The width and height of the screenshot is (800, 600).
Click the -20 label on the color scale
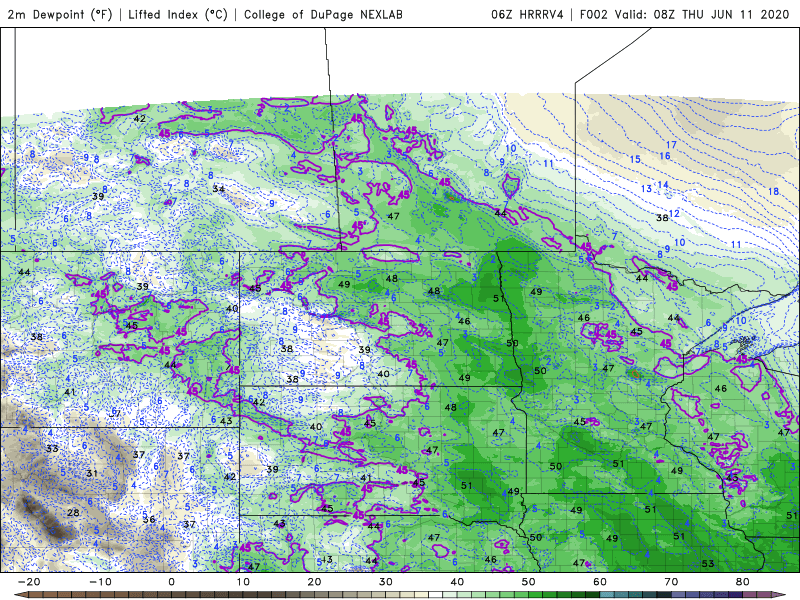(x=29, y=582)
